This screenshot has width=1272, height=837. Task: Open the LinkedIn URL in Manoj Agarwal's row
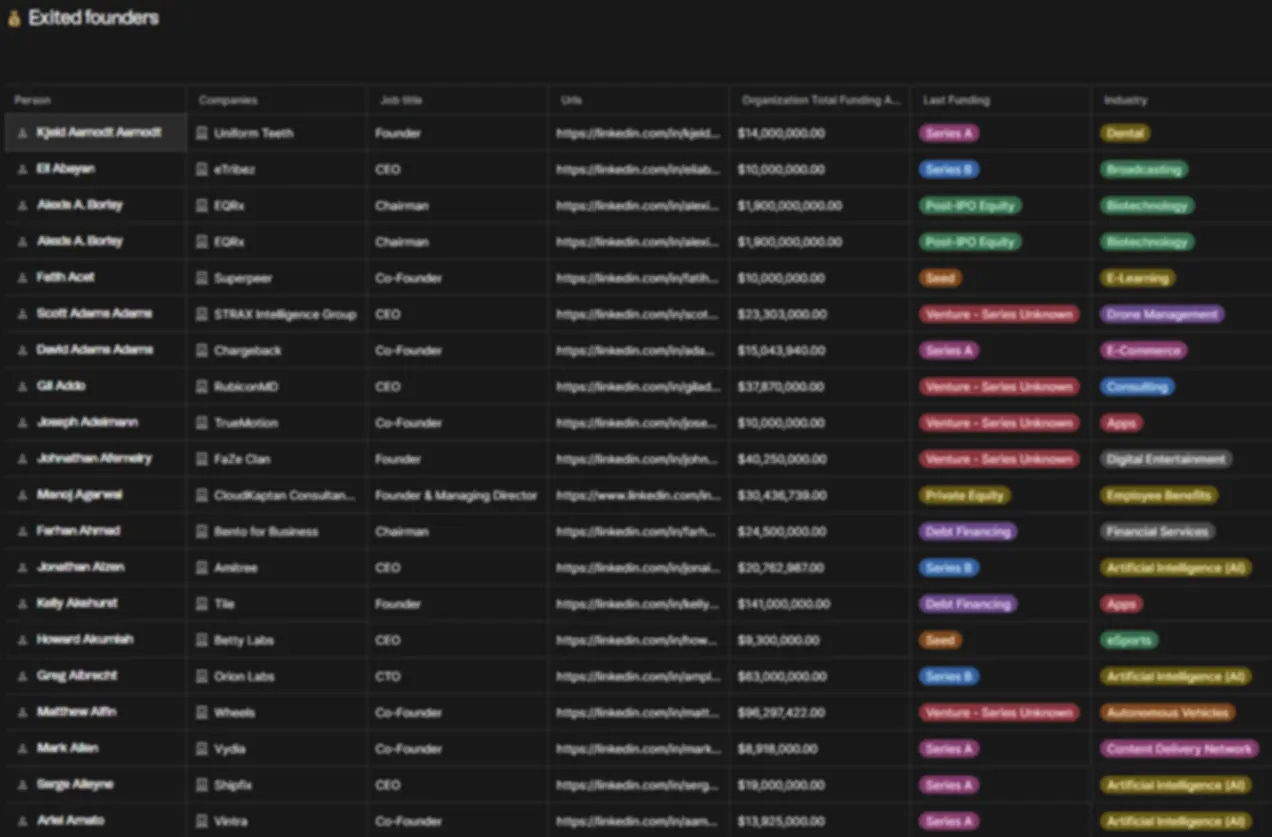[638, 495]
